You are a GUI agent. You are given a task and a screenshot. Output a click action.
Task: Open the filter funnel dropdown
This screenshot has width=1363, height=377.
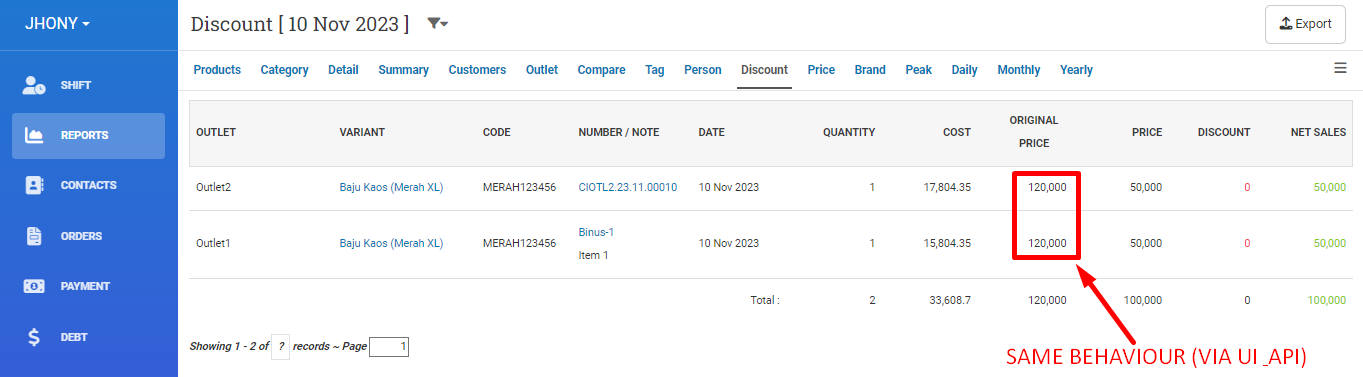tap(437, 23)
